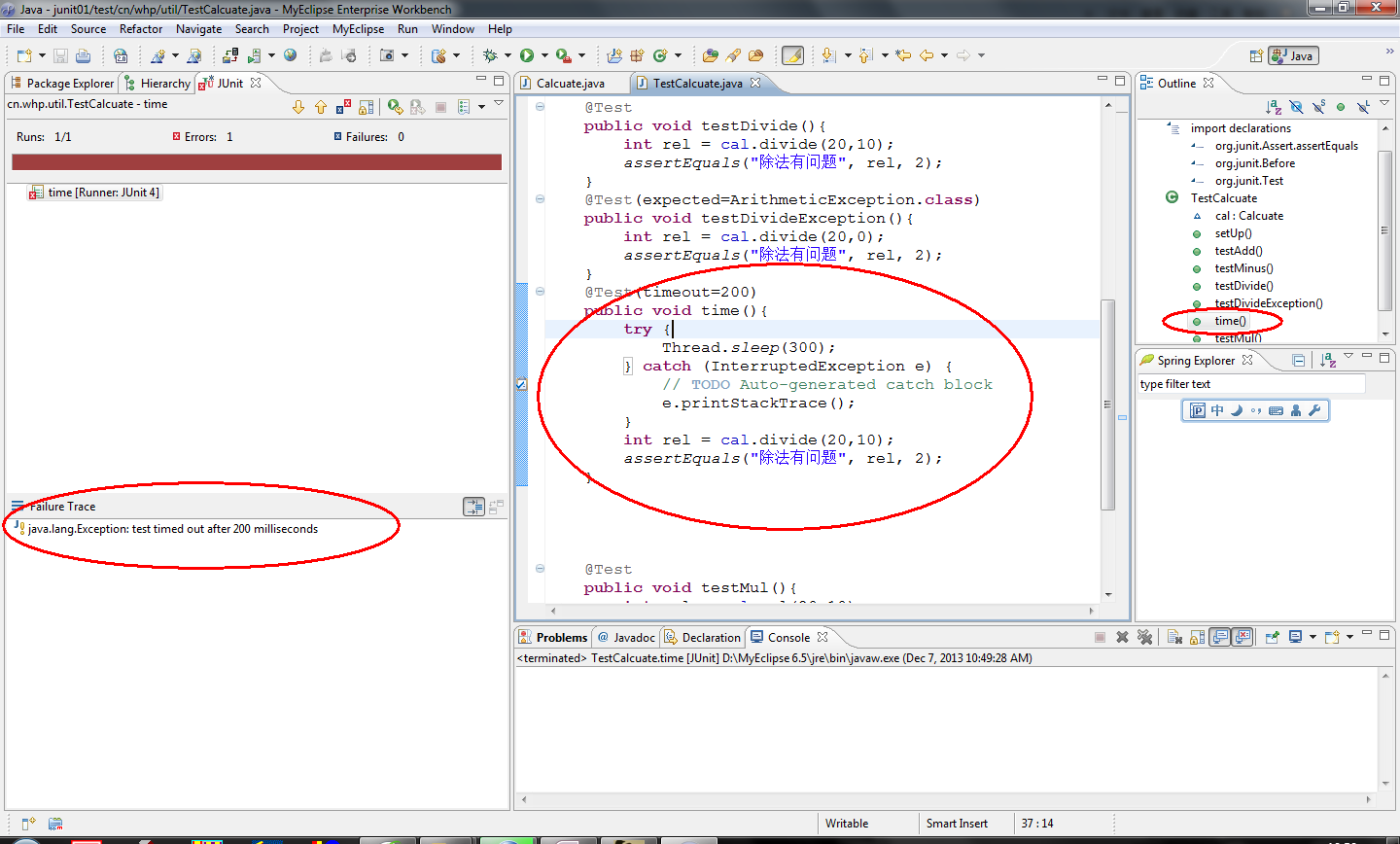
Task: Toggle Hide Fields in Outline view
Action: tap(1296, 107)
